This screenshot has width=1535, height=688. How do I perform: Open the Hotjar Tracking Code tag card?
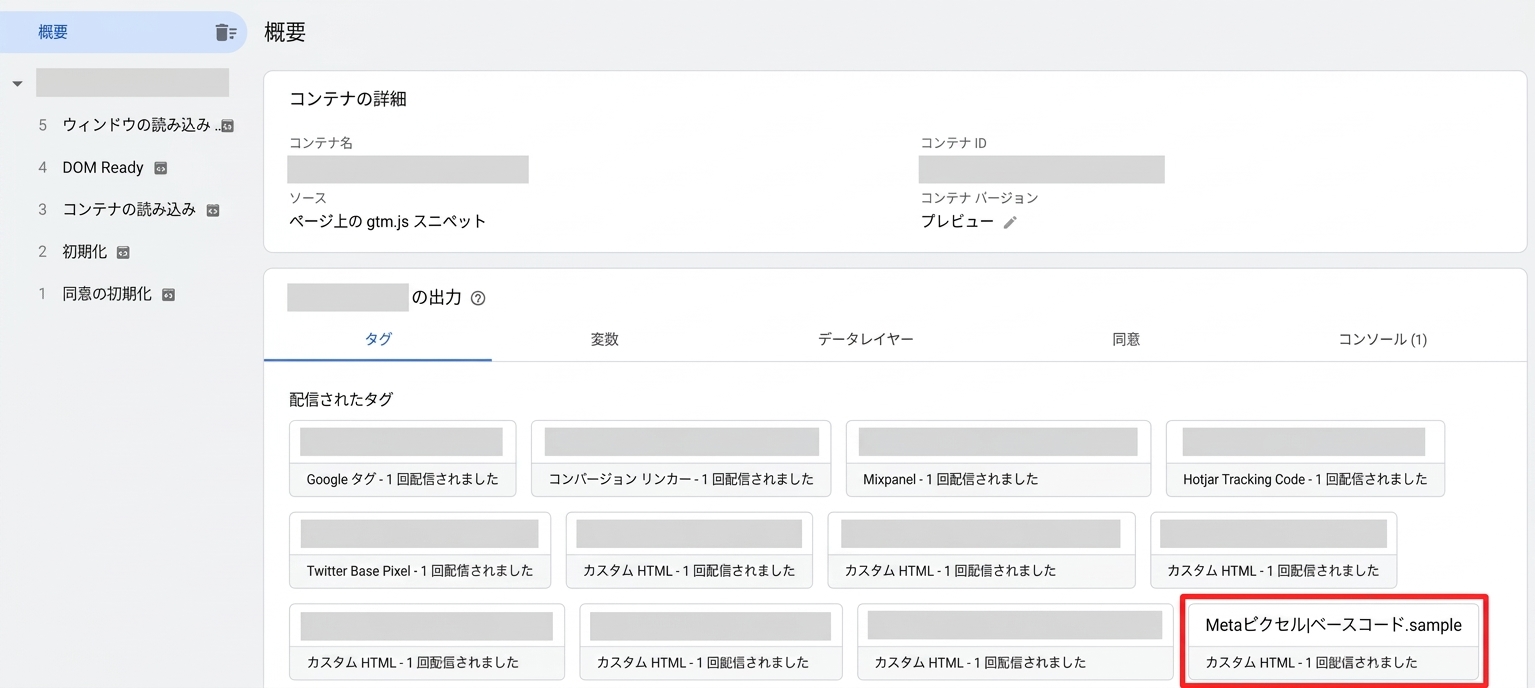click(x=1305, y=458)
